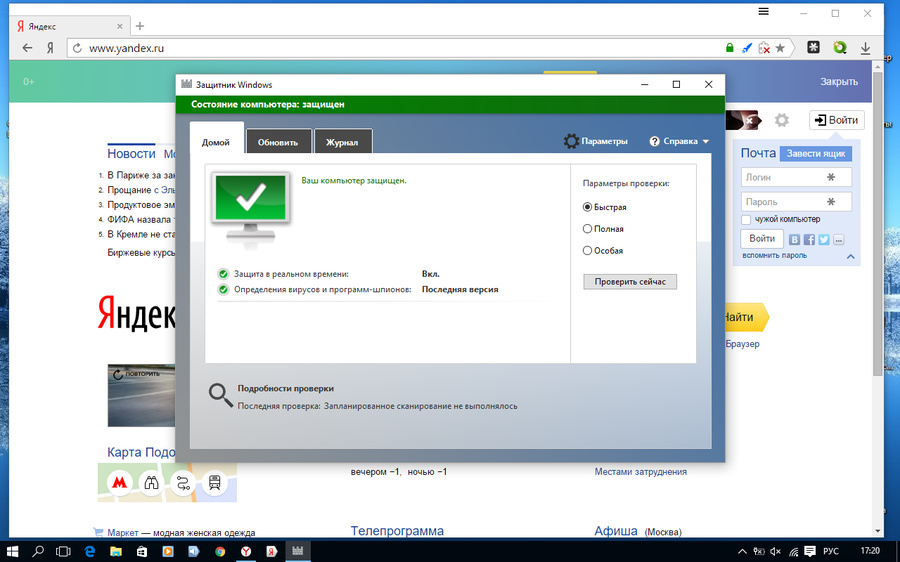
Task: Open the transport bus icon on map
Action: (215, 483)
